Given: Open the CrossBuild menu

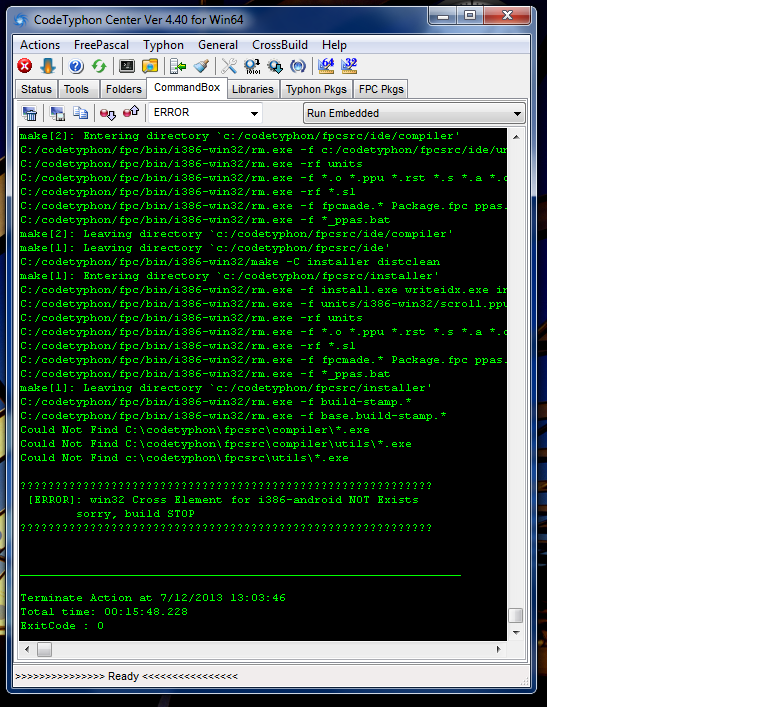Looking at the screenshot, I should 280,45.
